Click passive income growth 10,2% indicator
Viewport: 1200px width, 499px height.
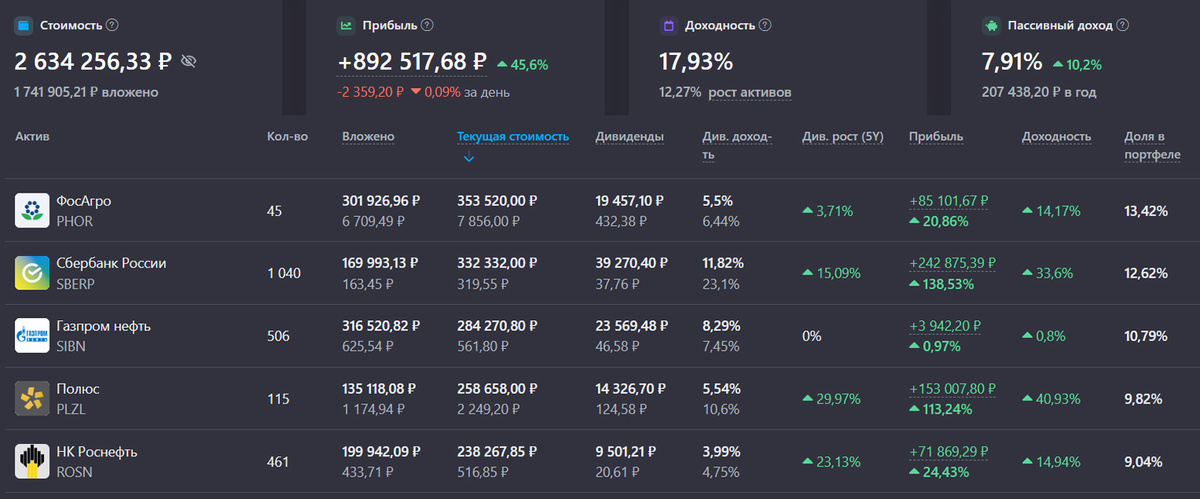point(1077,65)
